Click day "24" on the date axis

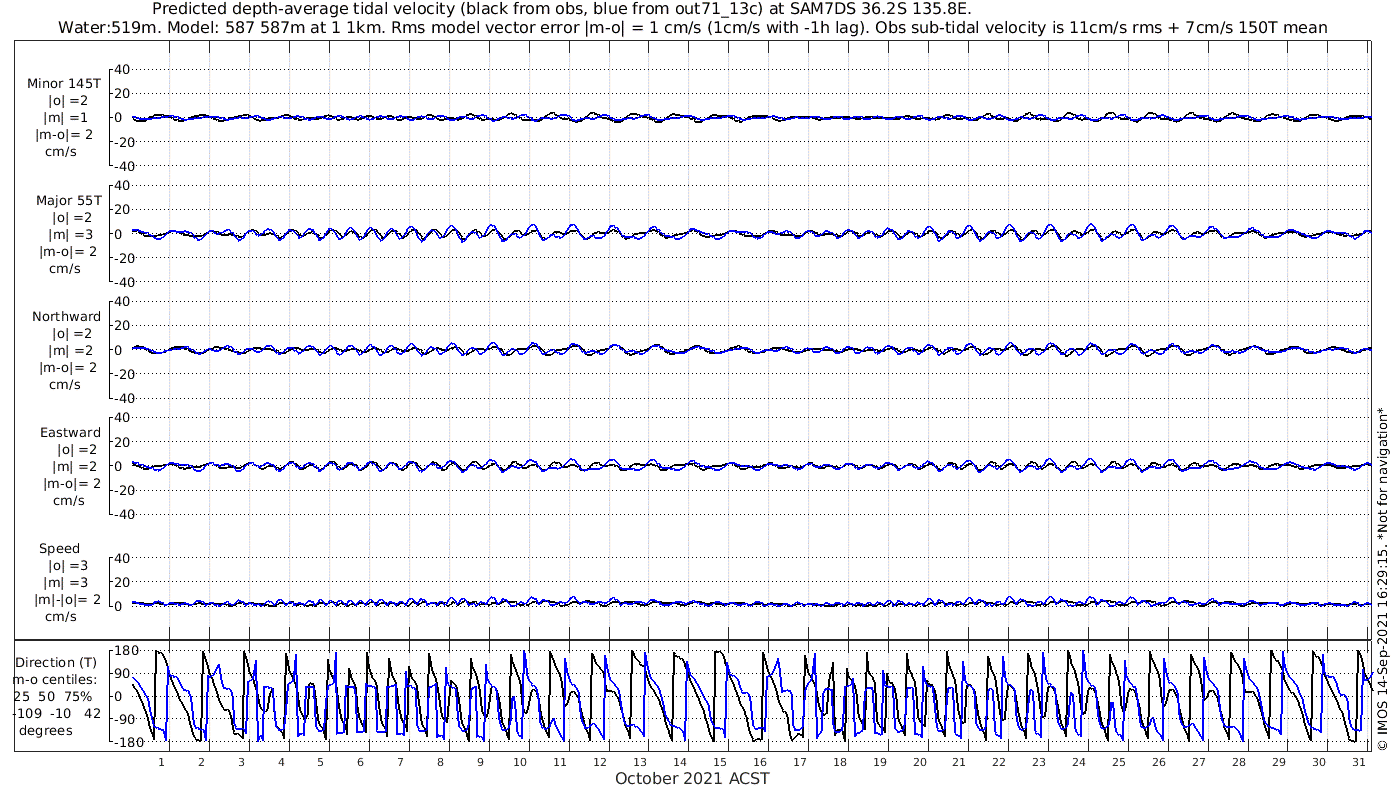1079,762
